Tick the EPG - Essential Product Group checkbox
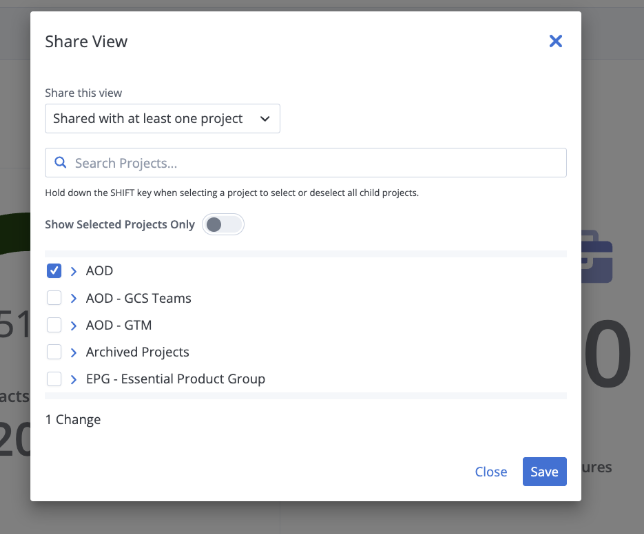The width and height of the screenshot is (644, 534). coord(54,379)
